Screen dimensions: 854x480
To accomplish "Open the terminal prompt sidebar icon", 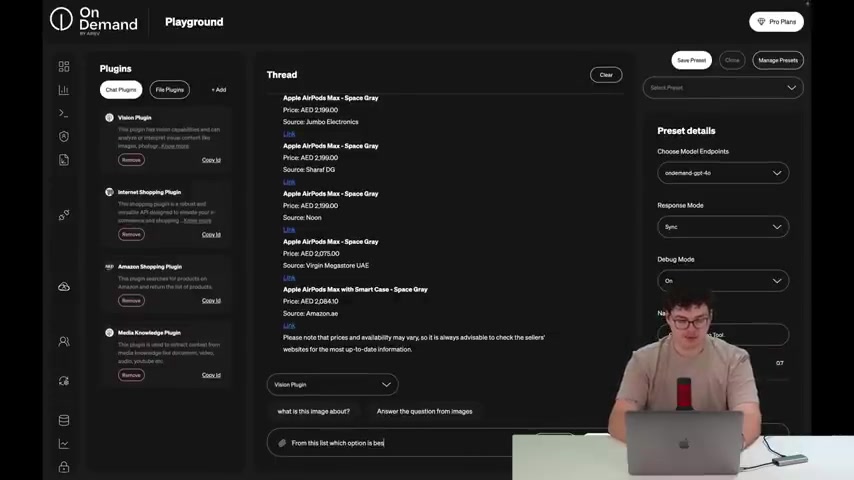I will 64,113.
